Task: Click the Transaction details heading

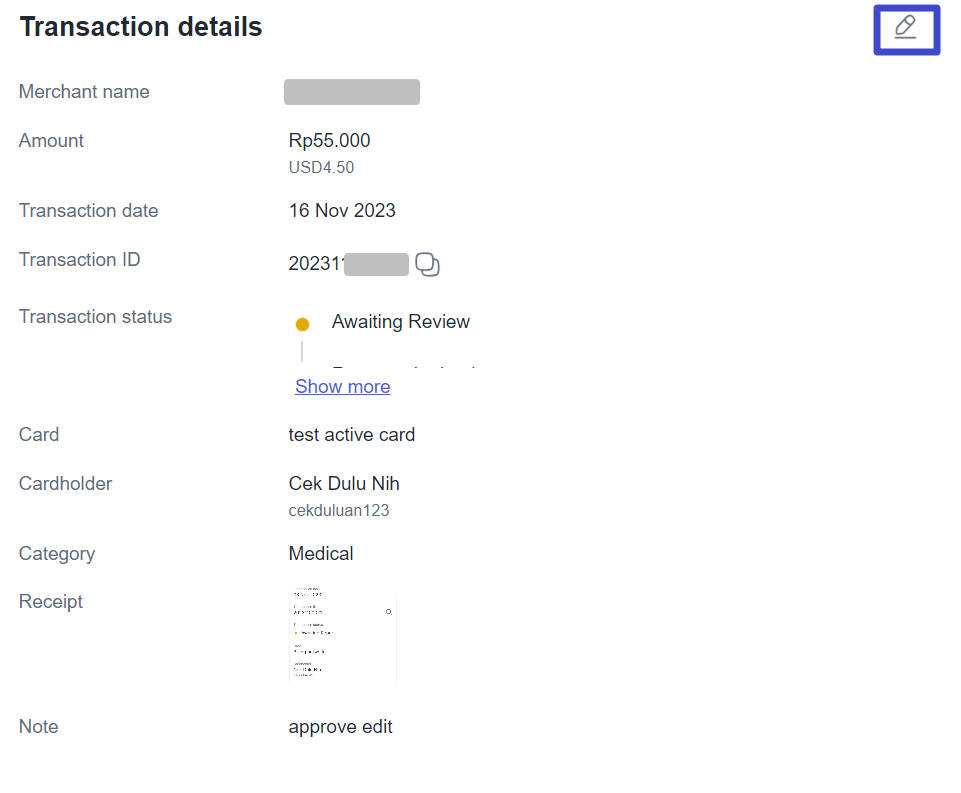Action: click(141, 28)
